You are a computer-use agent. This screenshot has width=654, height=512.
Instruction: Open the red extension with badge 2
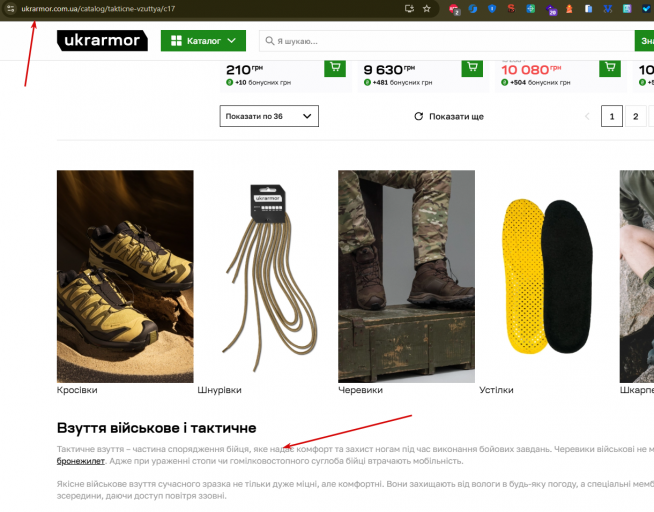[454, 9]
